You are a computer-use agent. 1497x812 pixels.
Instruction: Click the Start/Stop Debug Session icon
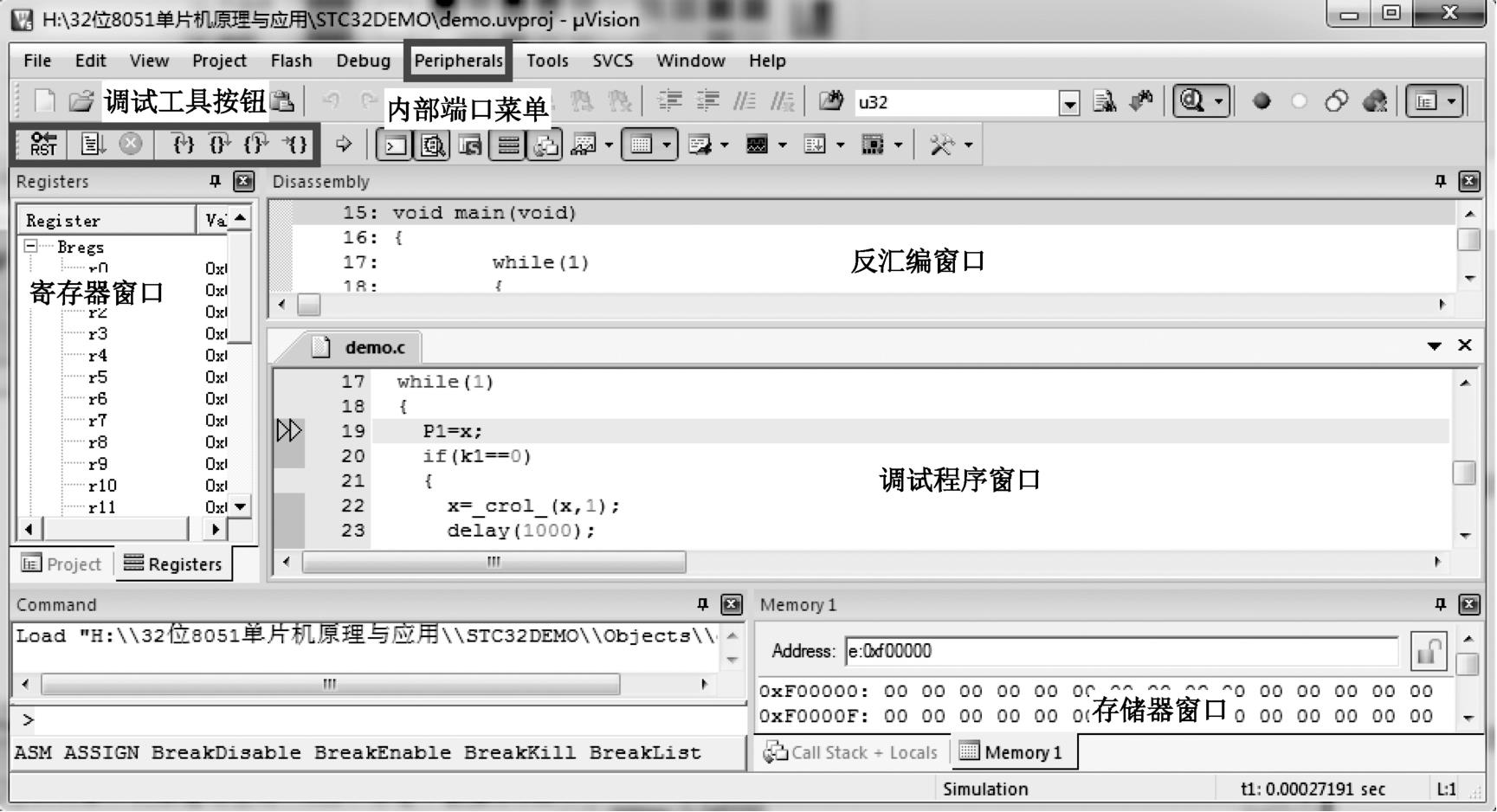click(x=1193, y=101)
